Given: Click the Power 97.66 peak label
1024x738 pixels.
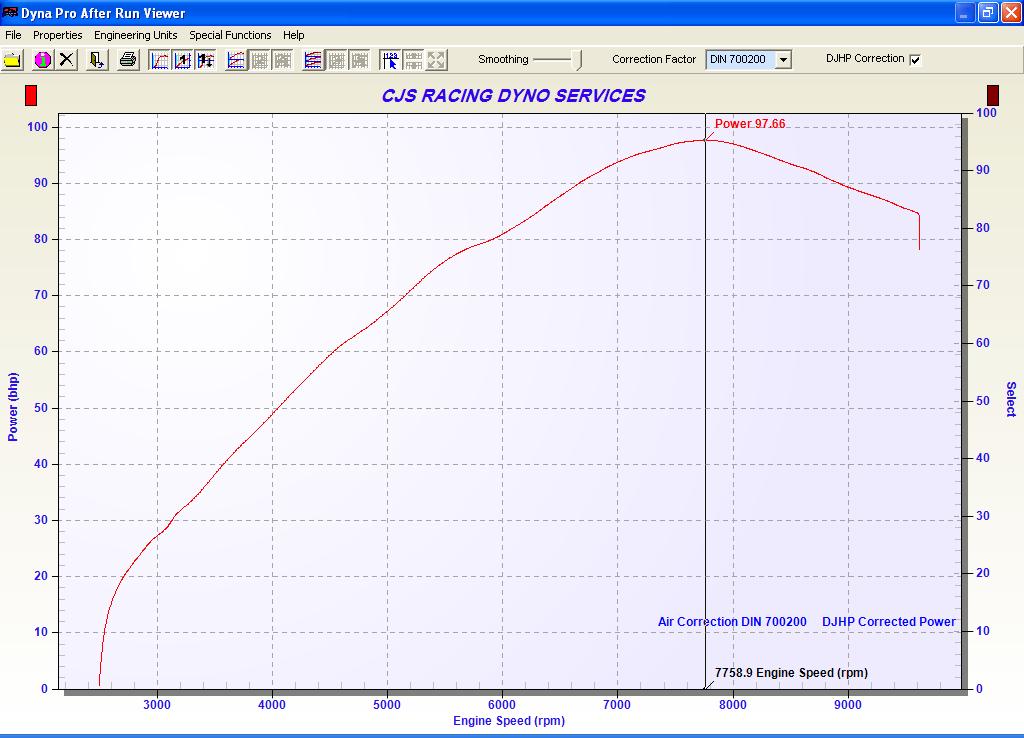Looking at the screenshot, I should click(750, 123).
